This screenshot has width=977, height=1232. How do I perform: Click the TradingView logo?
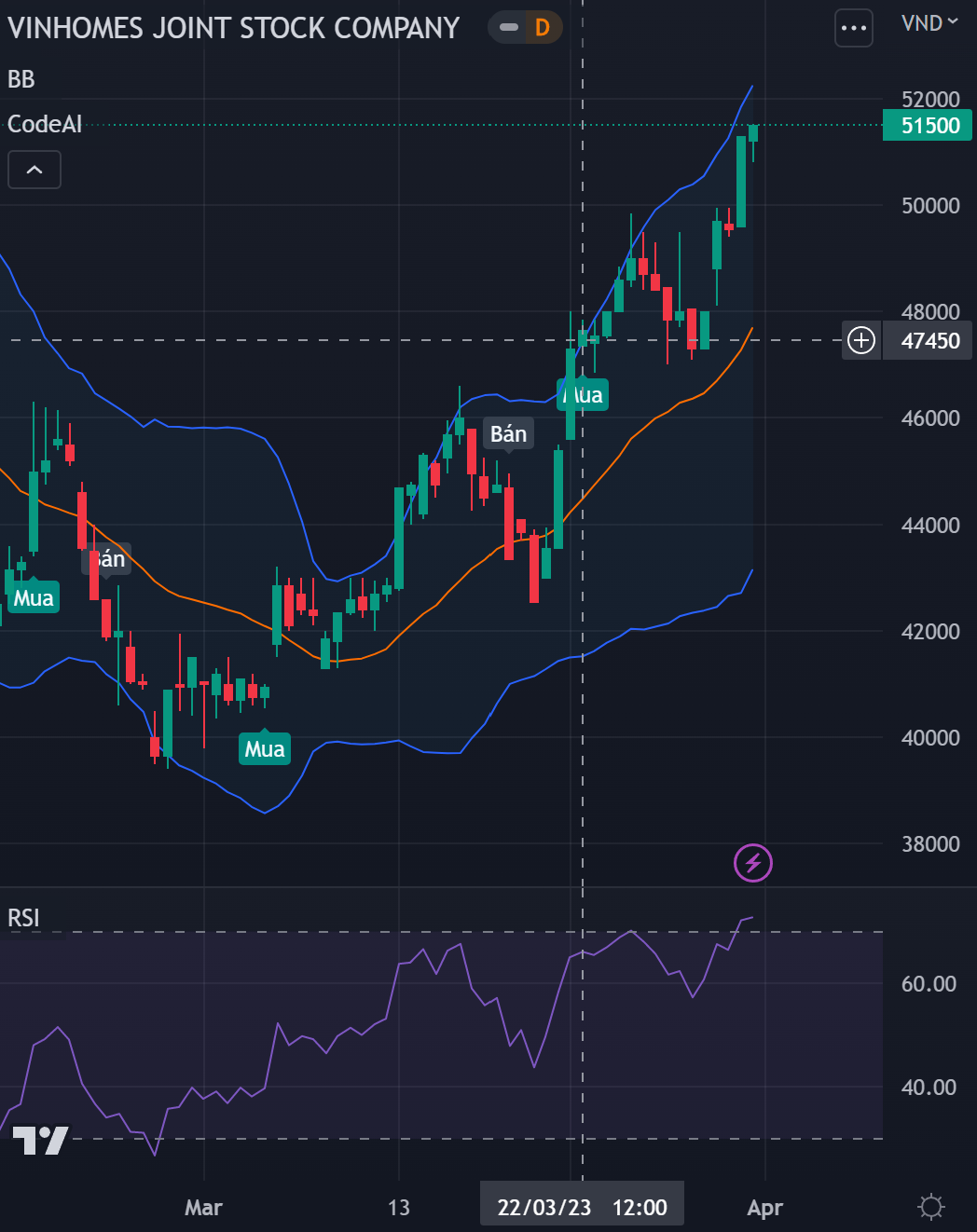(x=40, y=1141)
